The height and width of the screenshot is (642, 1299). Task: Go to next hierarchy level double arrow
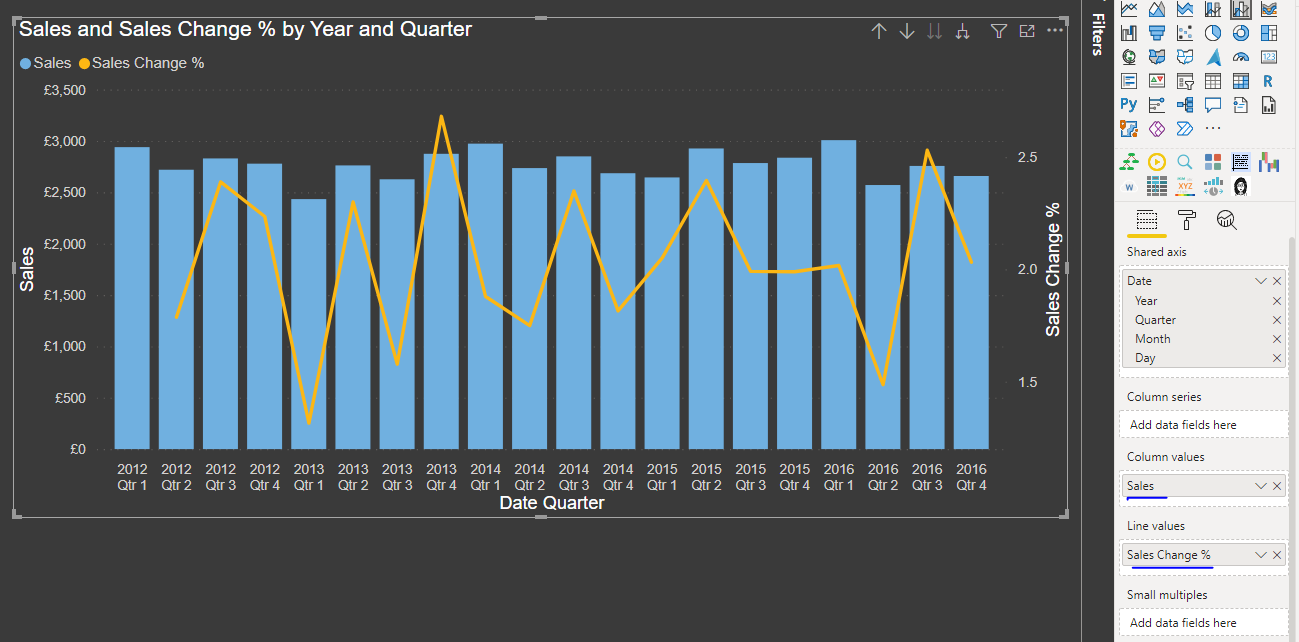(934, 31)
